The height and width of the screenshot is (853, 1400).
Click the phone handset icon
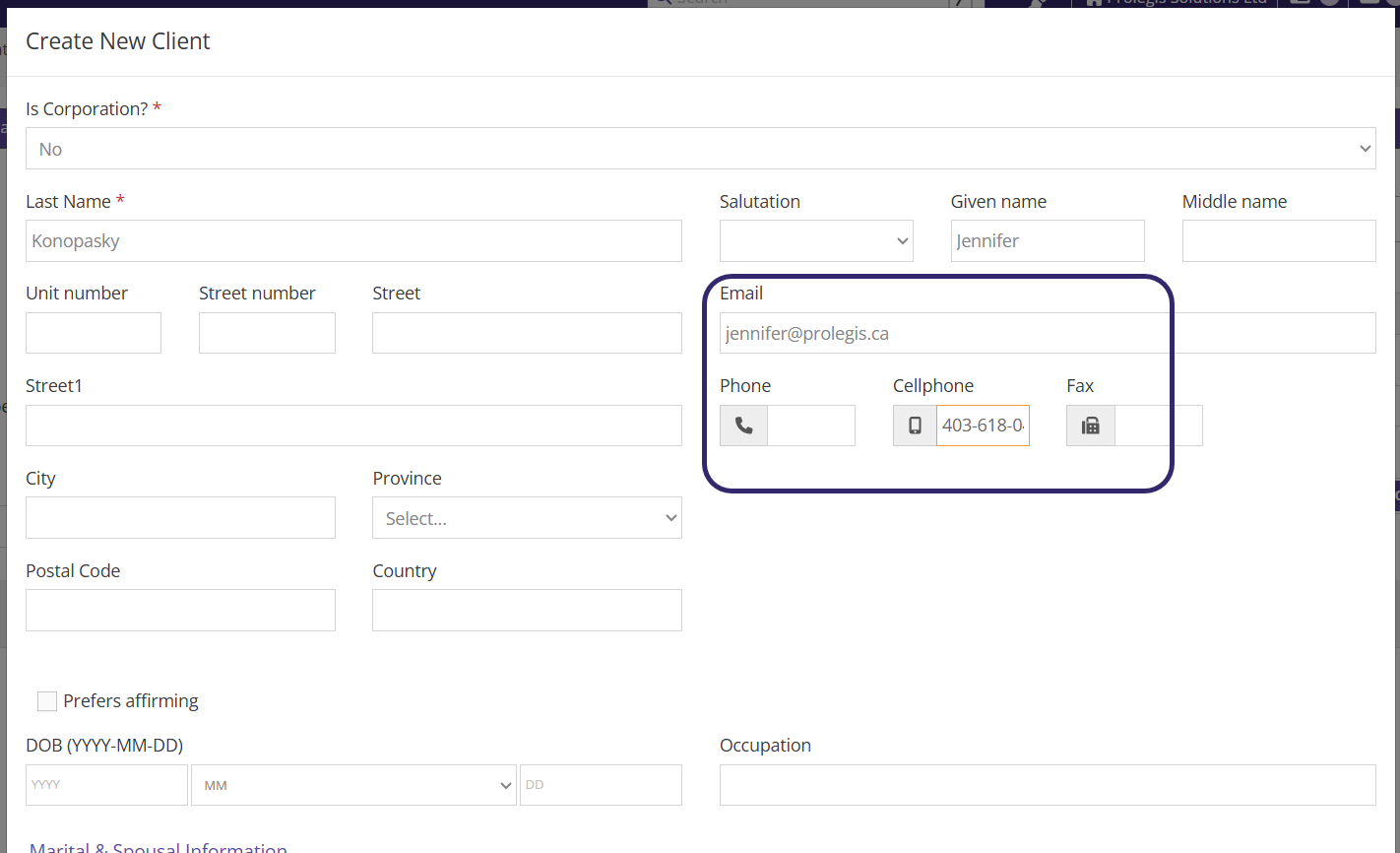pyautogui.click(x=744, y=426)
